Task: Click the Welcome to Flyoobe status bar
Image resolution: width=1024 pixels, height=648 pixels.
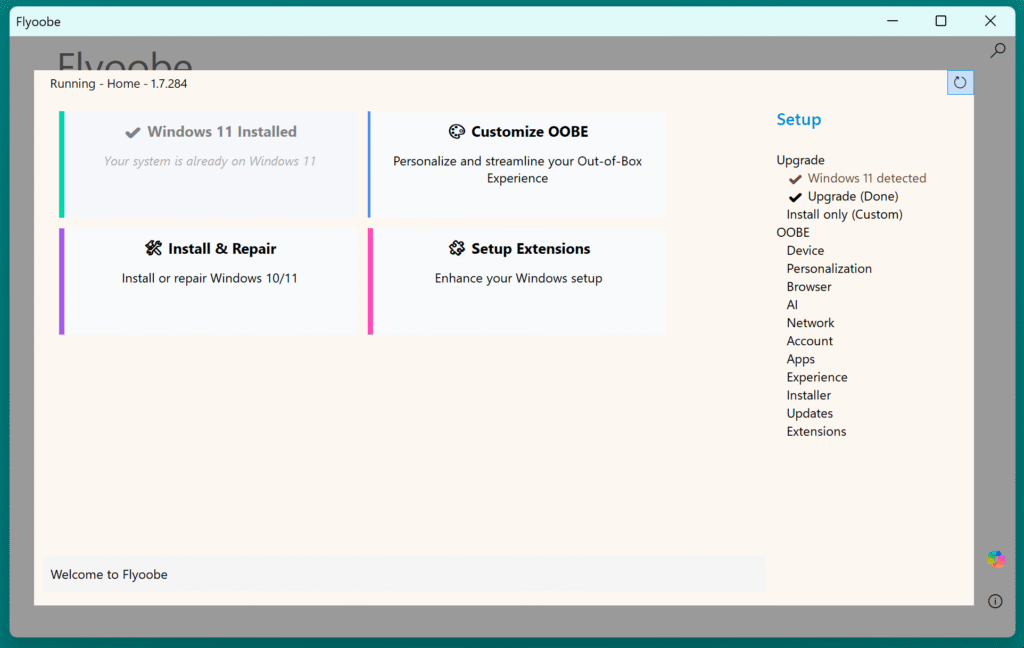Action: point(404,574)
